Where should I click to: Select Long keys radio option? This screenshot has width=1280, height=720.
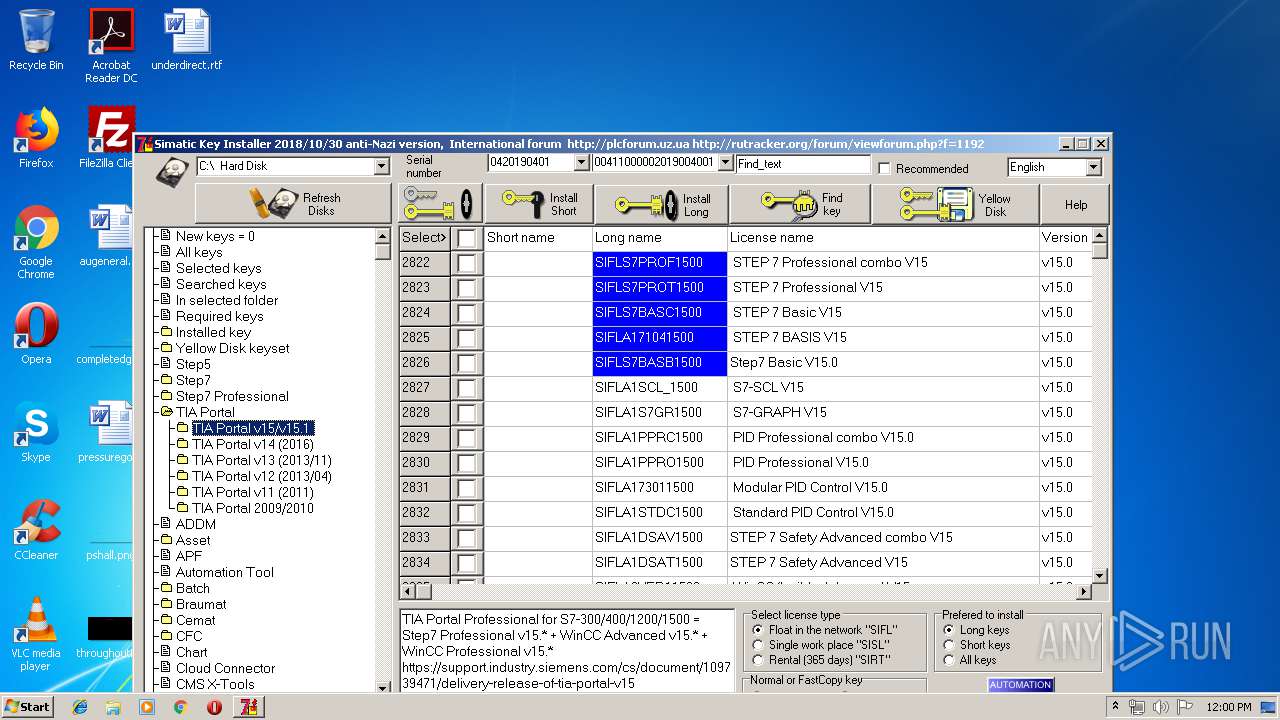(949, 630)
